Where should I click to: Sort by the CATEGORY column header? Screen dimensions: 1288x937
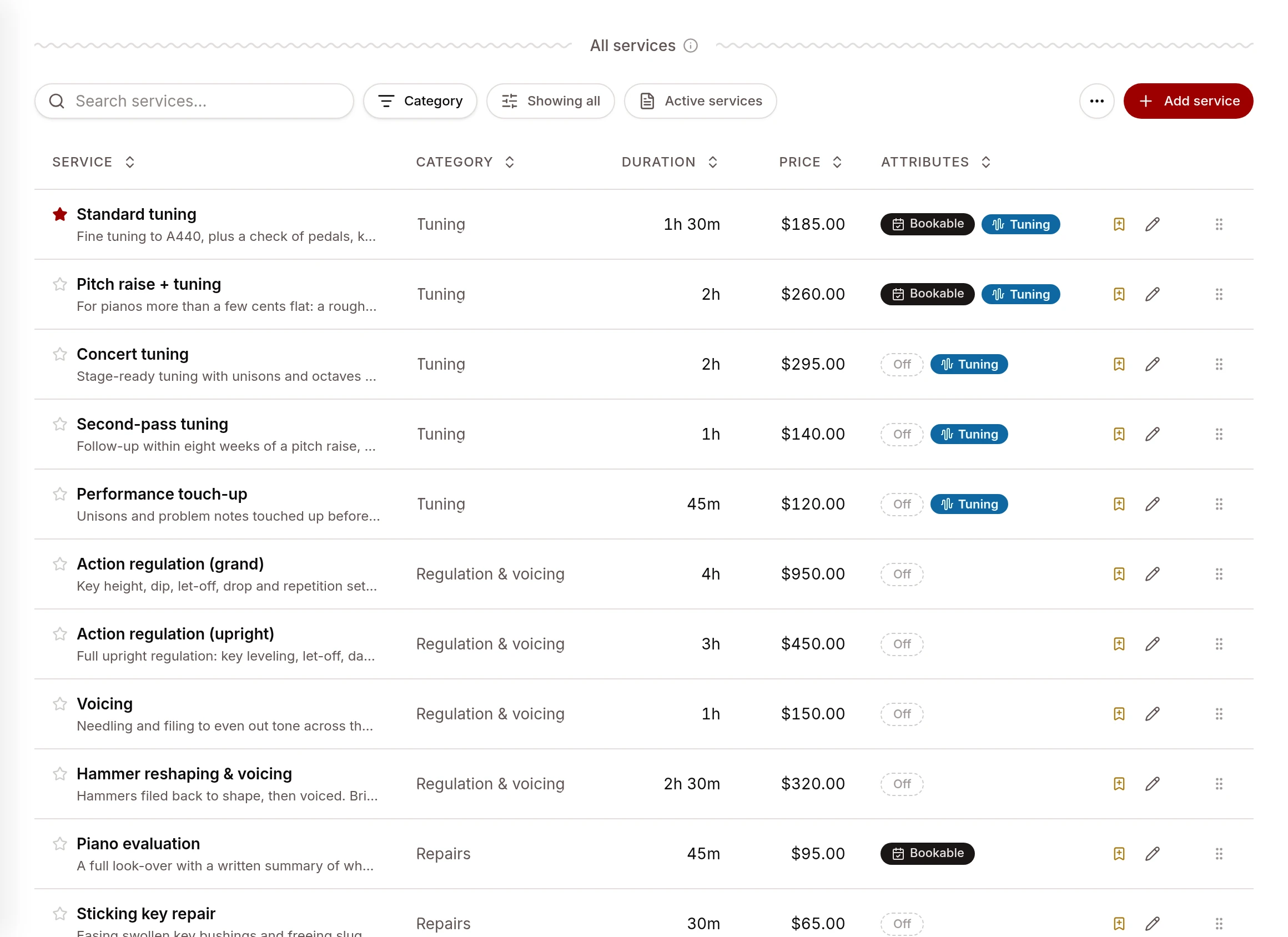465,162
